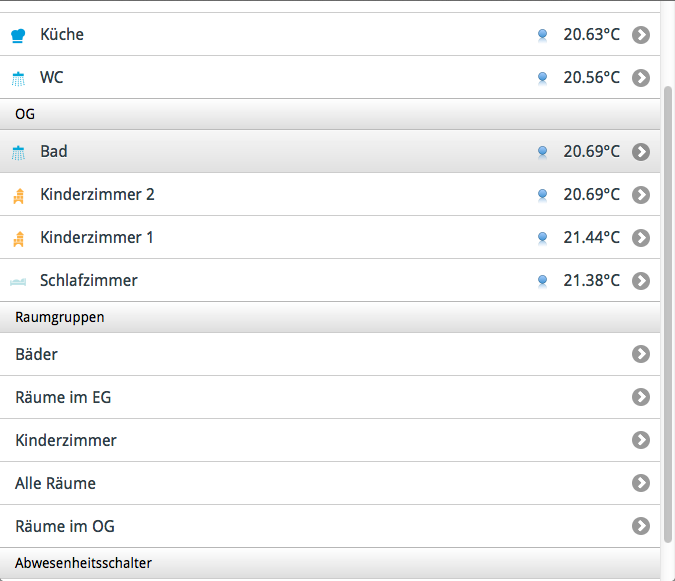Select the highlighted Bad room row
This screenshot has width=675, height=581.
point(330,151)
